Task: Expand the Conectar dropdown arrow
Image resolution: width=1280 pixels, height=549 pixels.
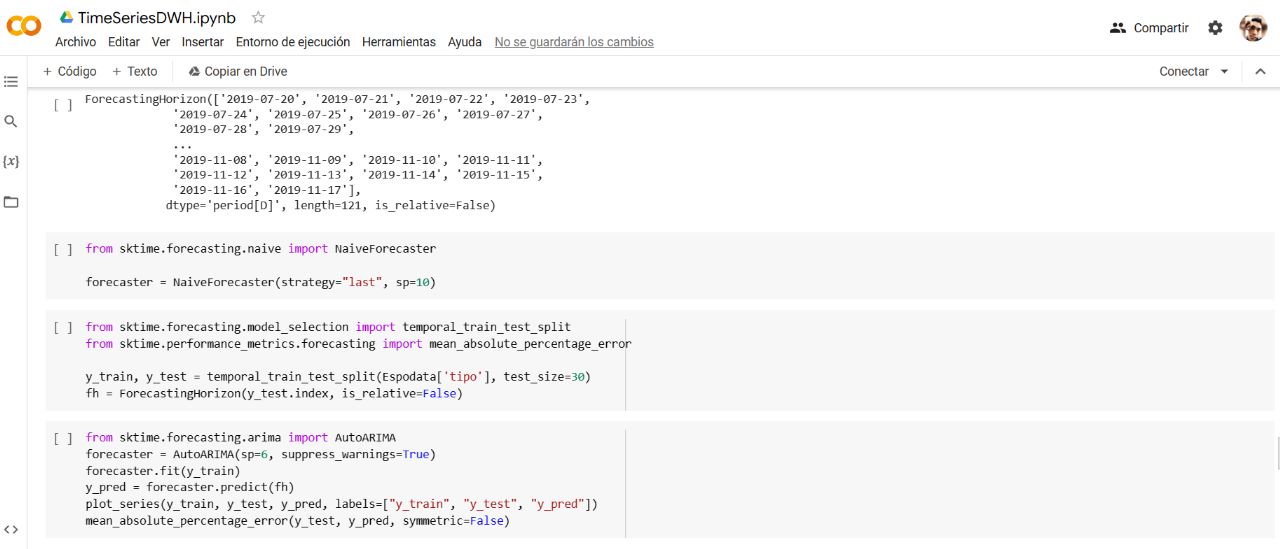Action: (1224, 72)
